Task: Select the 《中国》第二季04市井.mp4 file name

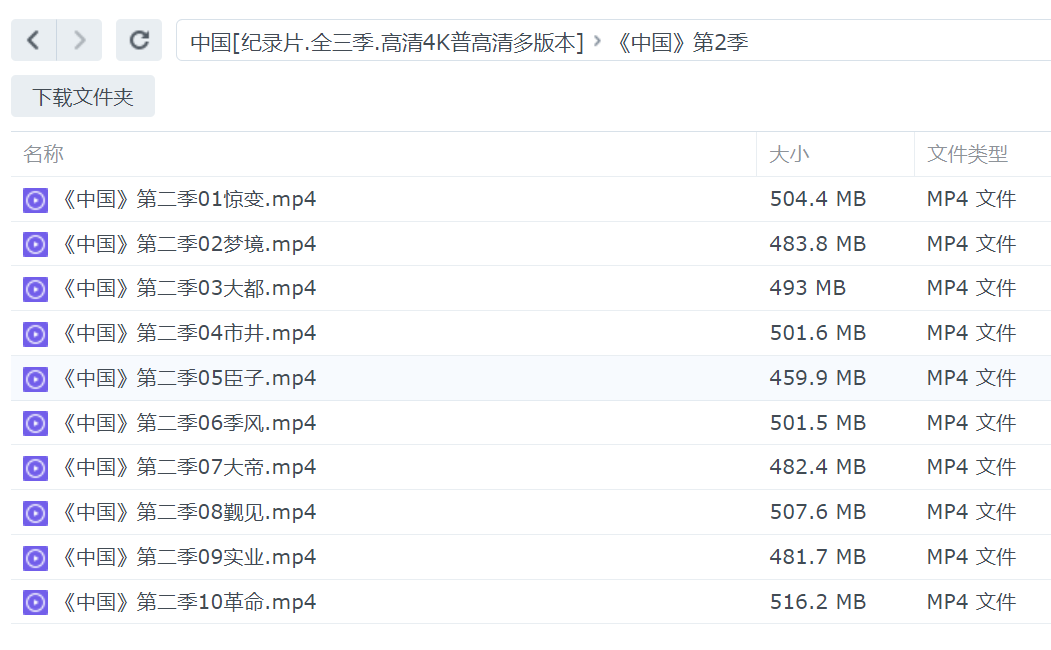Action: pos(188,333)
